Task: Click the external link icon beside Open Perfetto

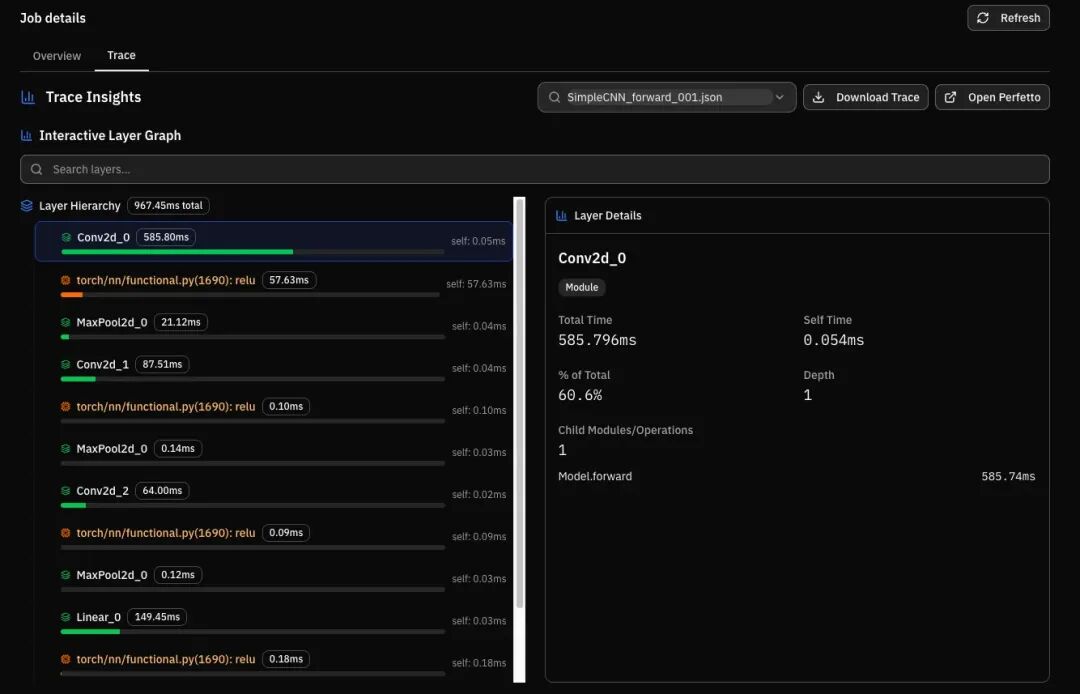Action: tap(951, 97)
